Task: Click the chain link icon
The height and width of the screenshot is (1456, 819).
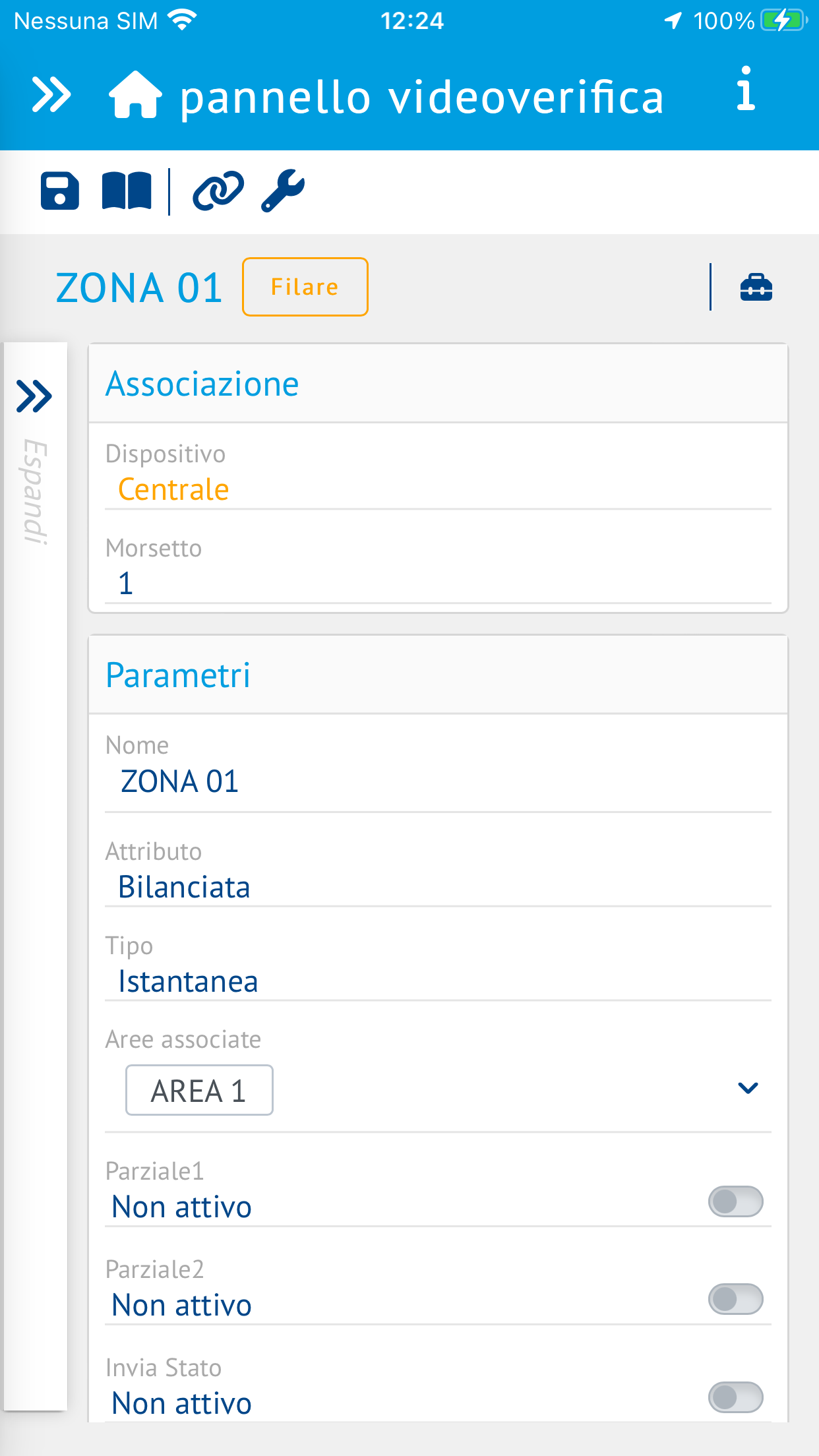Action: pos(218,191)
